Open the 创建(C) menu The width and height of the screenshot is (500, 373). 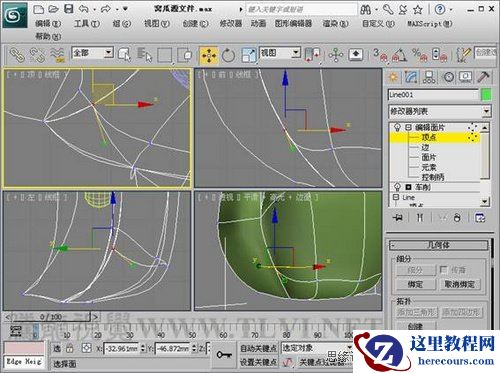point(195,24)
